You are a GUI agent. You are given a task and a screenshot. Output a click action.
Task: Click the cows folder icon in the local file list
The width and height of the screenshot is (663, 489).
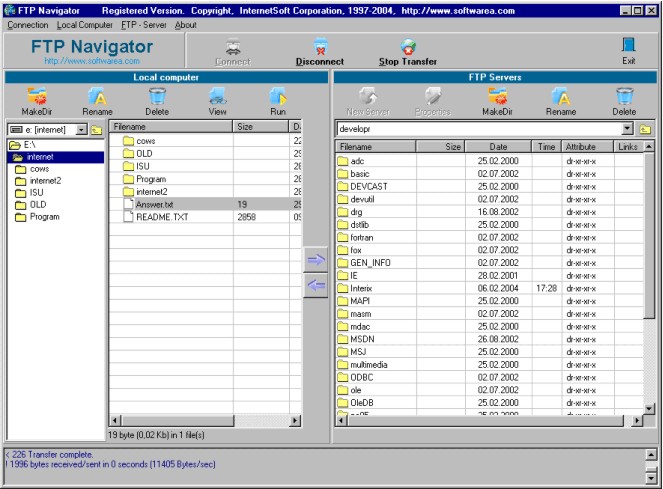129,141
